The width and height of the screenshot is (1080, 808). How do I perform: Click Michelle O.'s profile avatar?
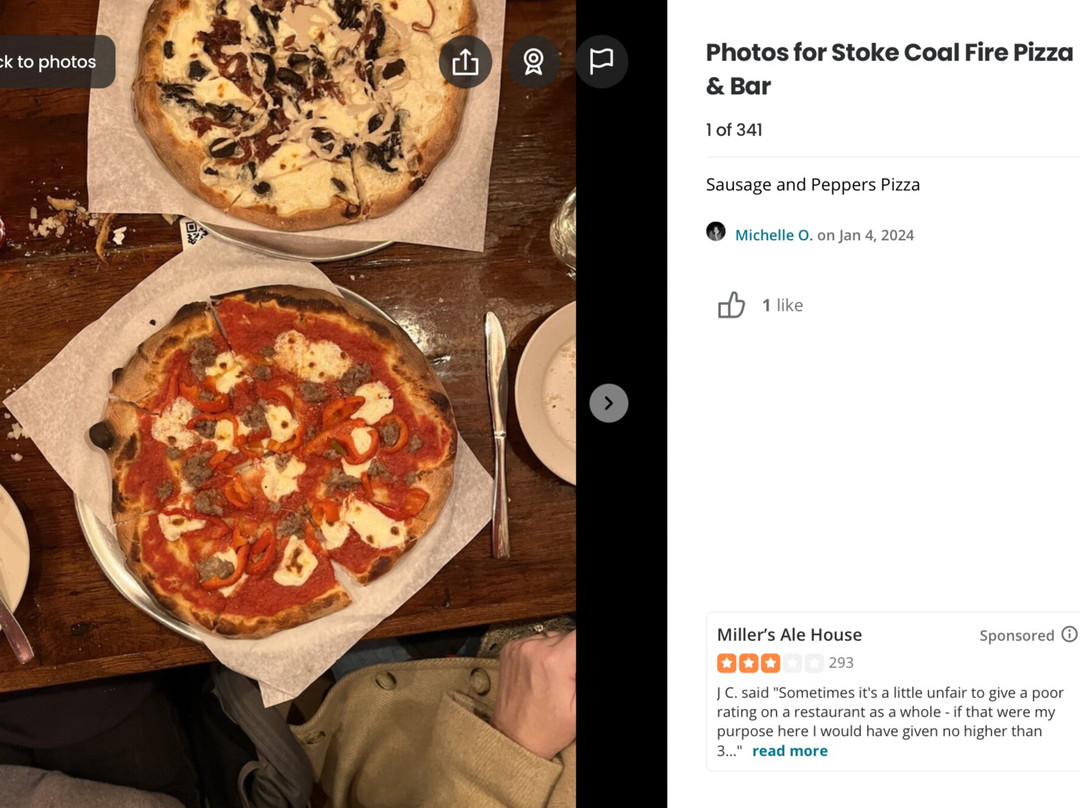[716, 233]
